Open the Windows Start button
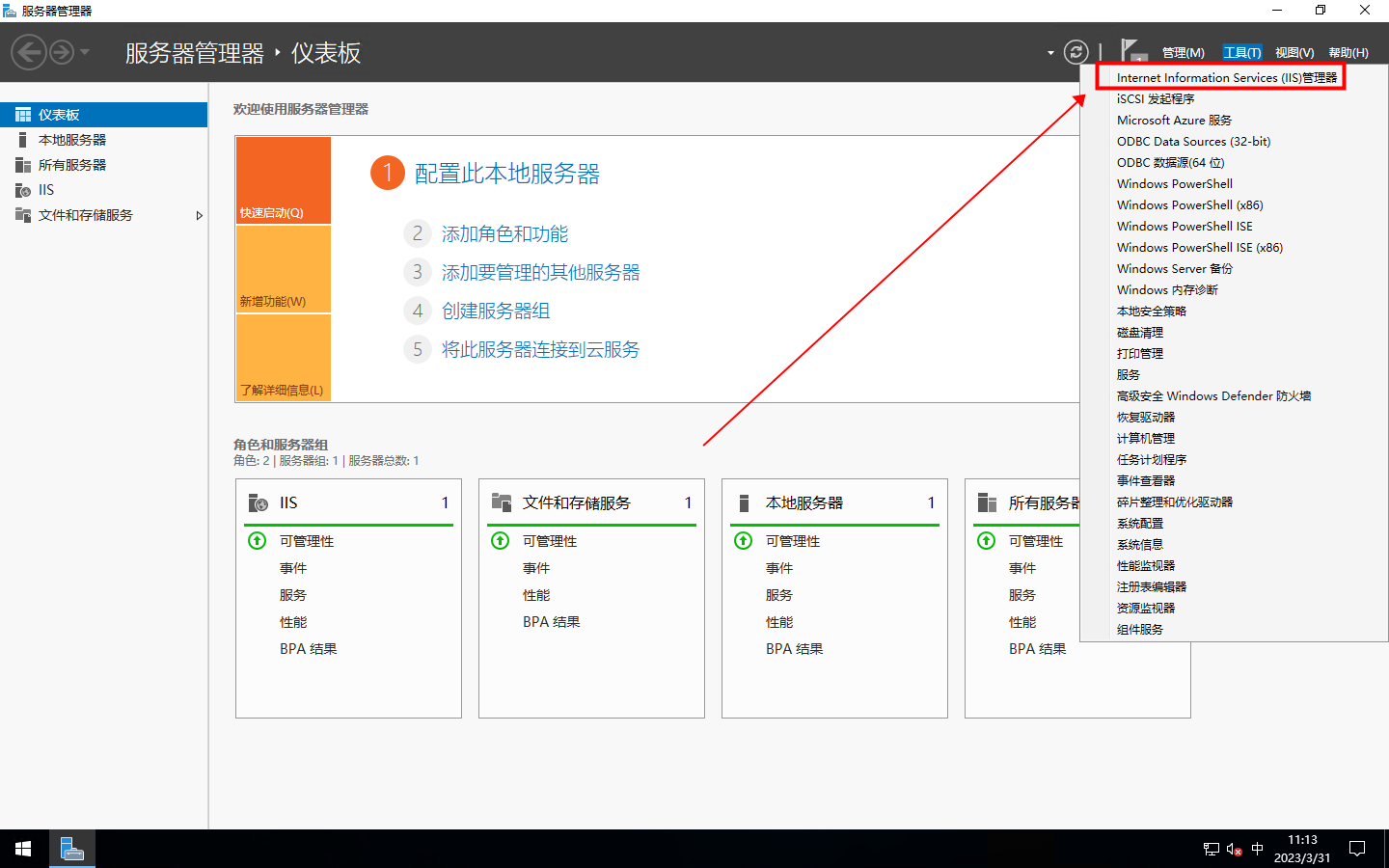This screenshot has height=868, width=1389. click(23, 849)
